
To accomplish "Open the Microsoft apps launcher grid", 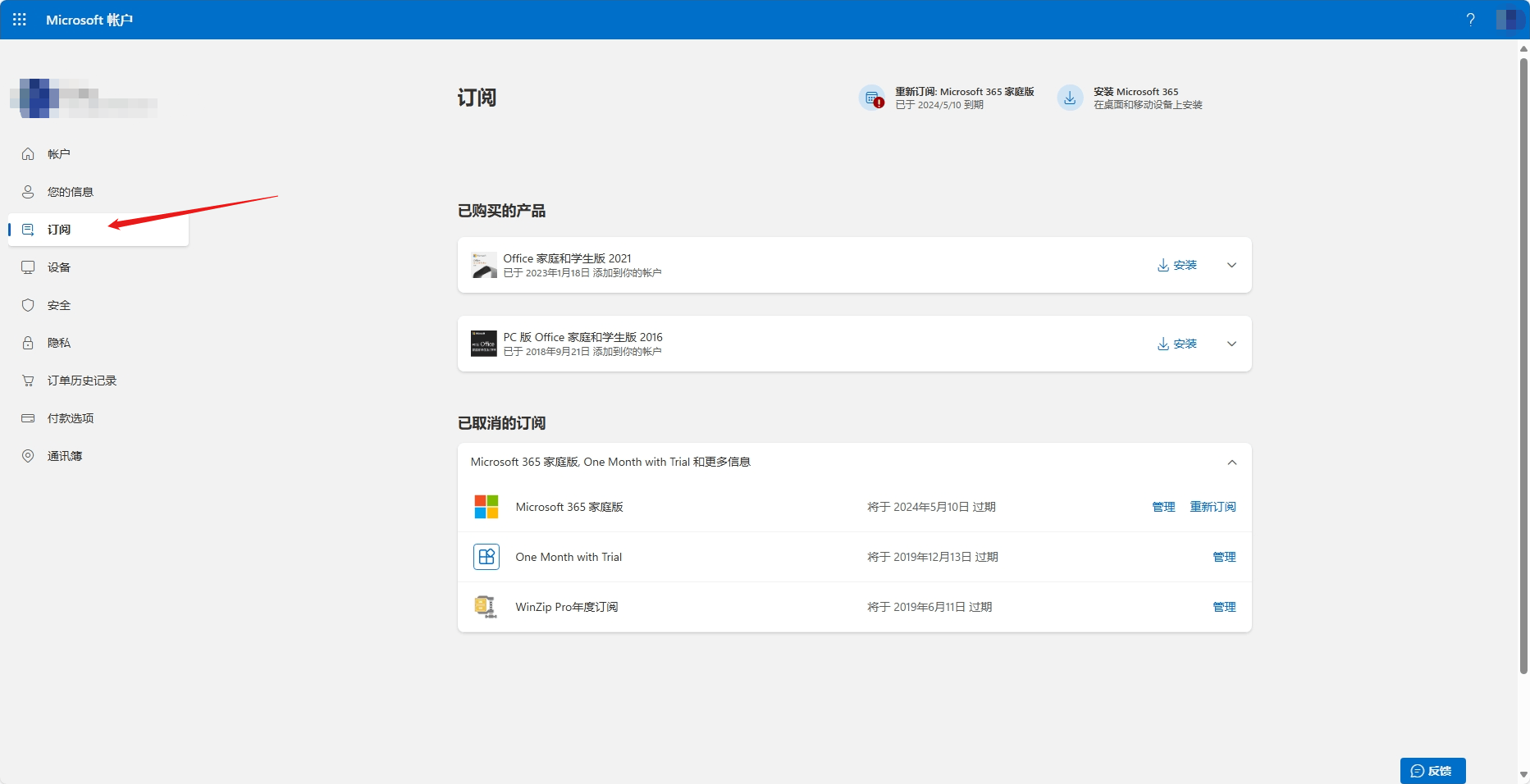I will pyautogui.click(x=20, y=20).
